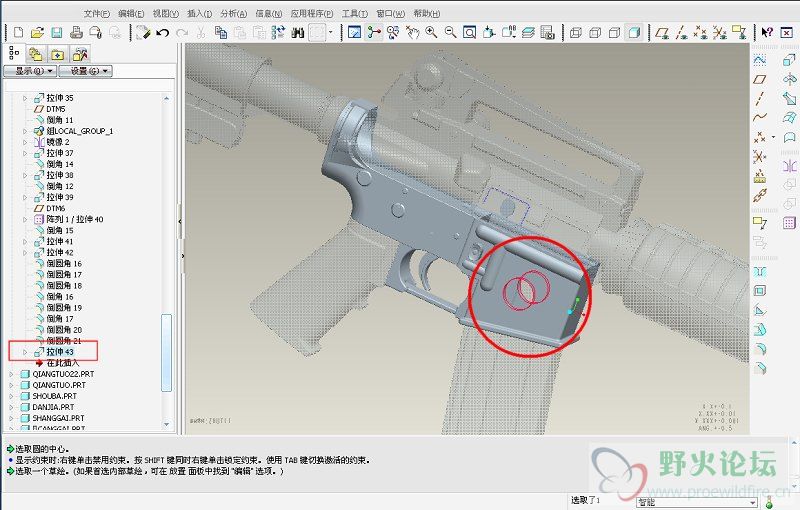Switch to Hidden Line display
The height and width of the screenshot is (510, 800).
coord(595,33)
